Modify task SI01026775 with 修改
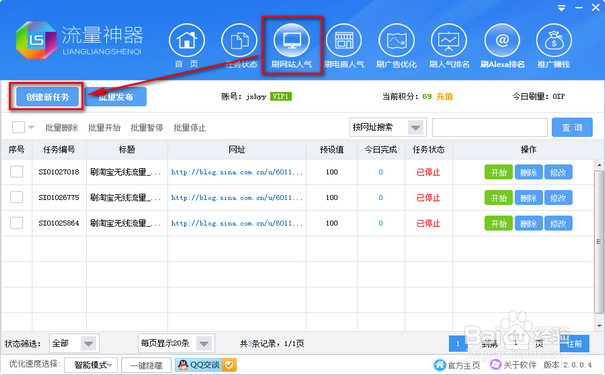 click(x=558, y=198)
